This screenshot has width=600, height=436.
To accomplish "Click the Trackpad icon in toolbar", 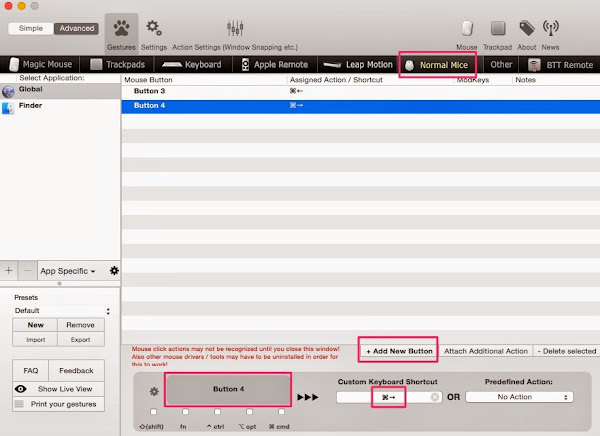I will pos(497,33).
